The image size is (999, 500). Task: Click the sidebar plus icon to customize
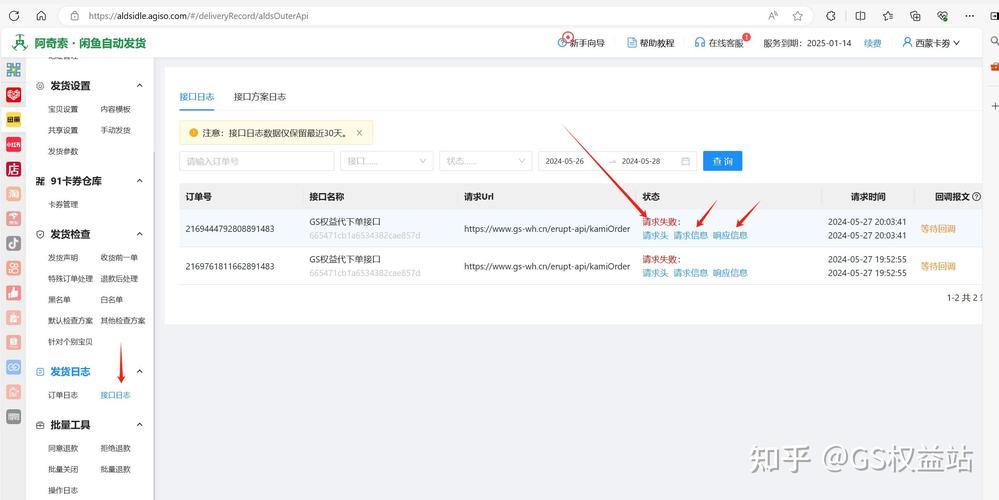994,104
